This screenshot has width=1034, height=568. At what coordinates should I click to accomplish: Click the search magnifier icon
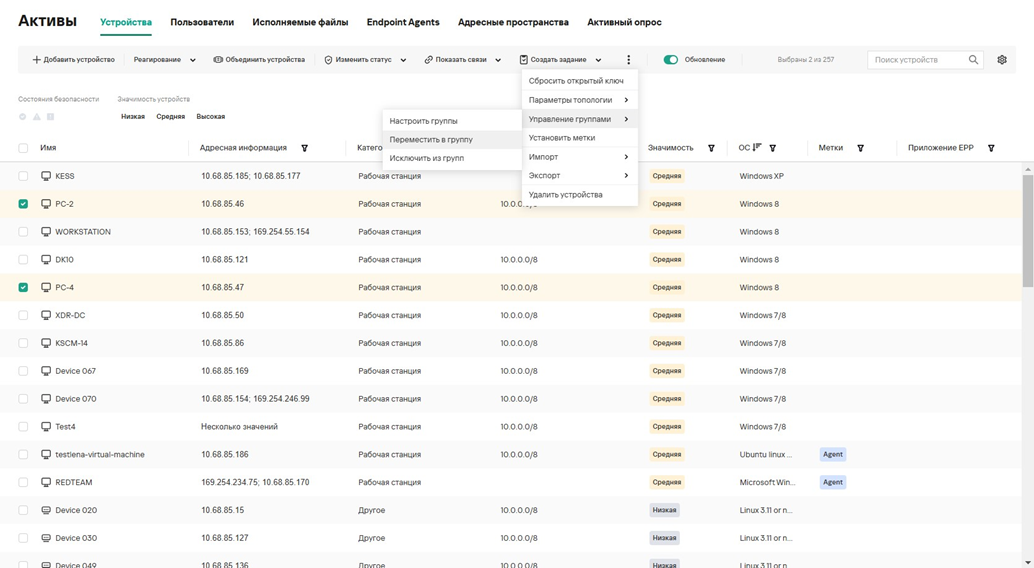tap(973, 60)
